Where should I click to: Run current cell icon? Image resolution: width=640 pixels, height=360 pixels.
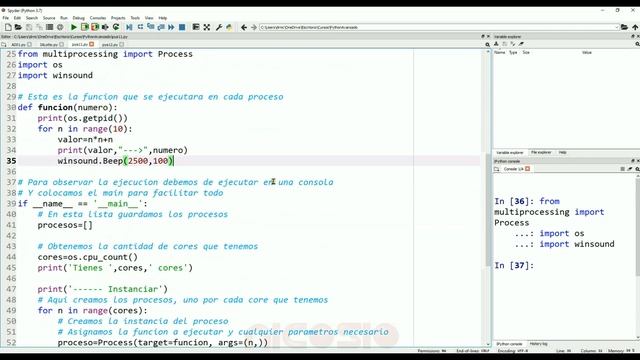click(84, 27)
